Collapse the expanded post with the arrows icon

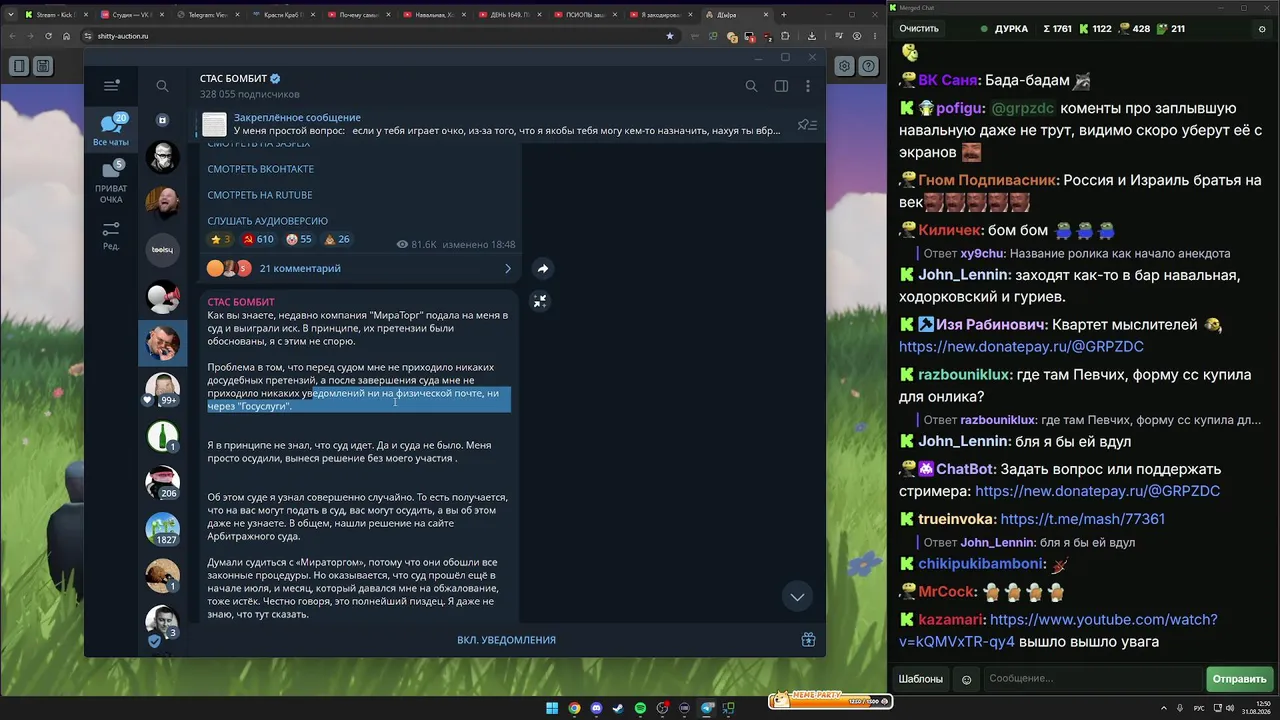[x=540, y=301]
